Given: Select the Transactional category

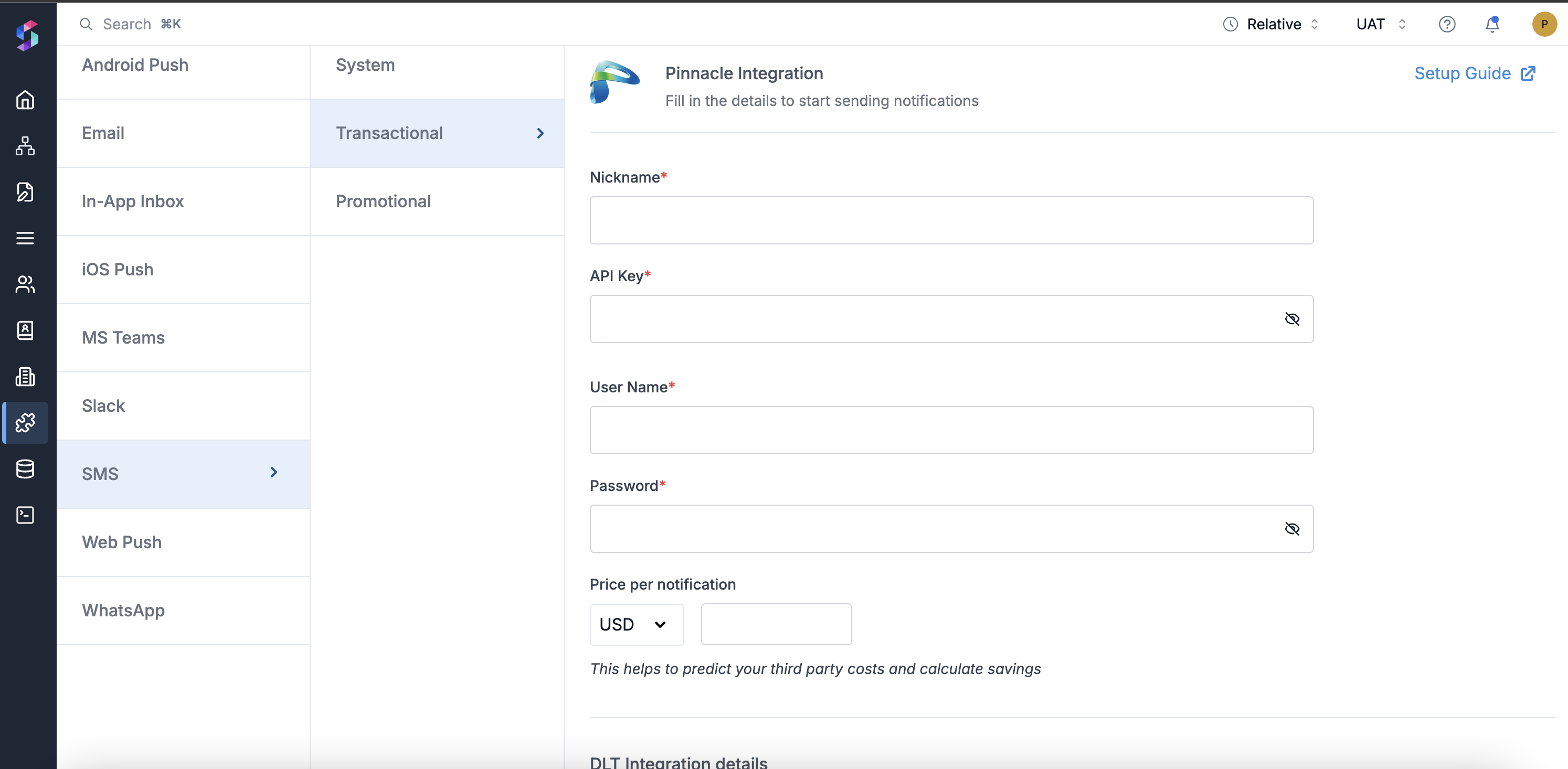Looking at the screenshot, I should point(437,133).
